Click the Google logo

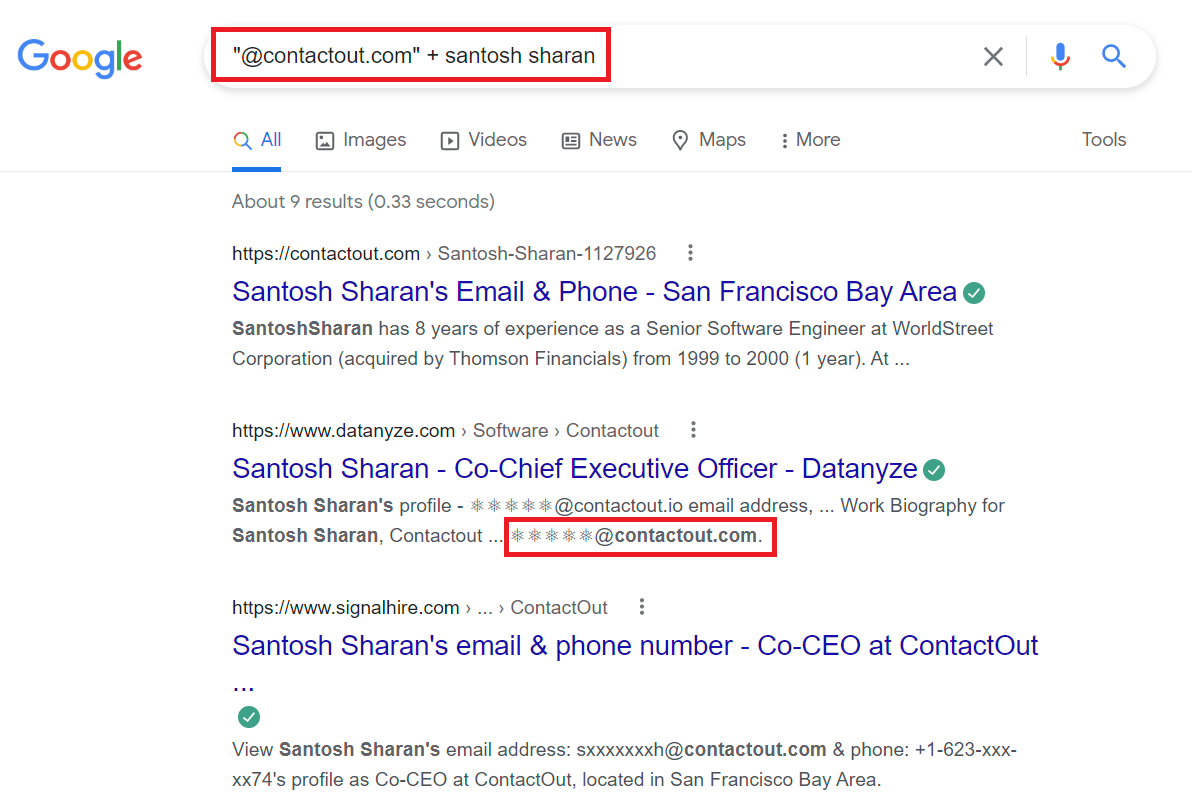pyautogui.click(x=80, y=58)
